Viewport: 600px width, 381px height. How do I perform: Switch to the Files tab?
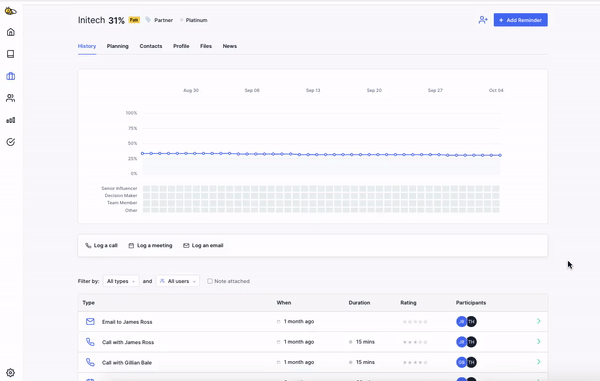[206, 46]
